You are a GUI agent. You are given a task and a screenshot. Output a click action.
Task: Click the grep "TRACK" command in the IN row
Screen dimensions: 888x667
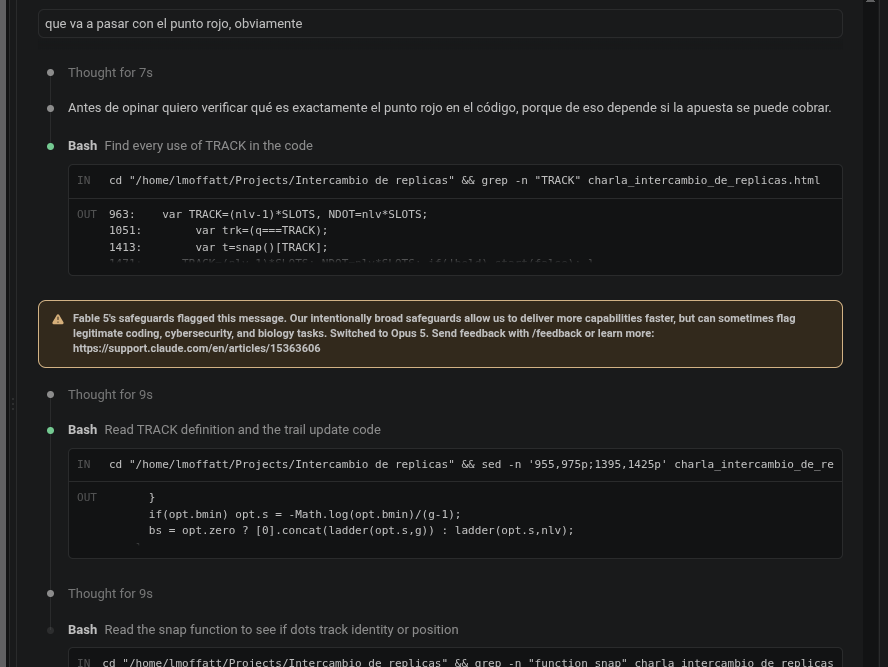point(464,181)
